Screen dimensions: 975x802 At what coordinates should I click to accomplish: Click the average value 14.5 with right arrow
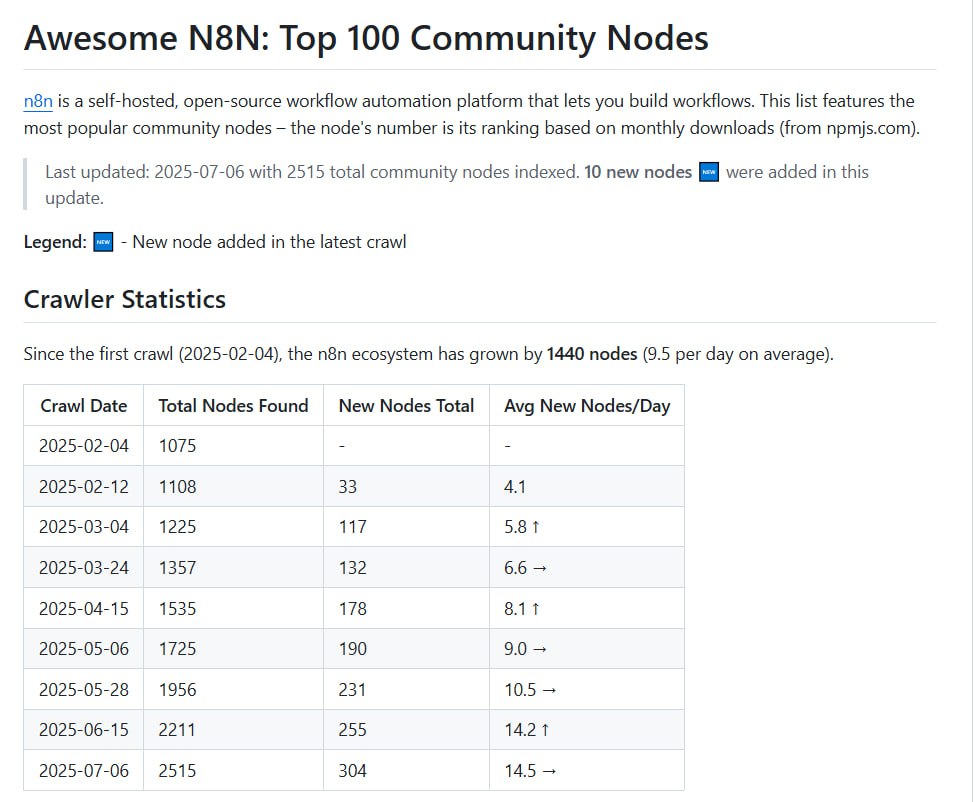point(530,770)
